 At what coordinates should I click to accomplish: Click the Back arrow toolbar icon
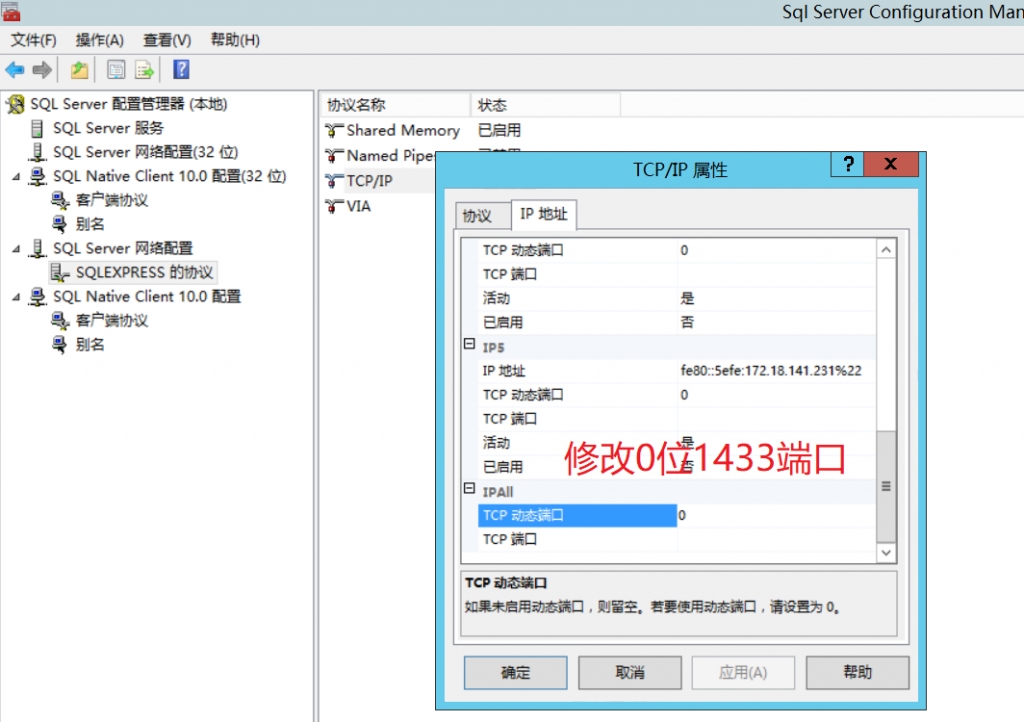[x=14, y=70]
